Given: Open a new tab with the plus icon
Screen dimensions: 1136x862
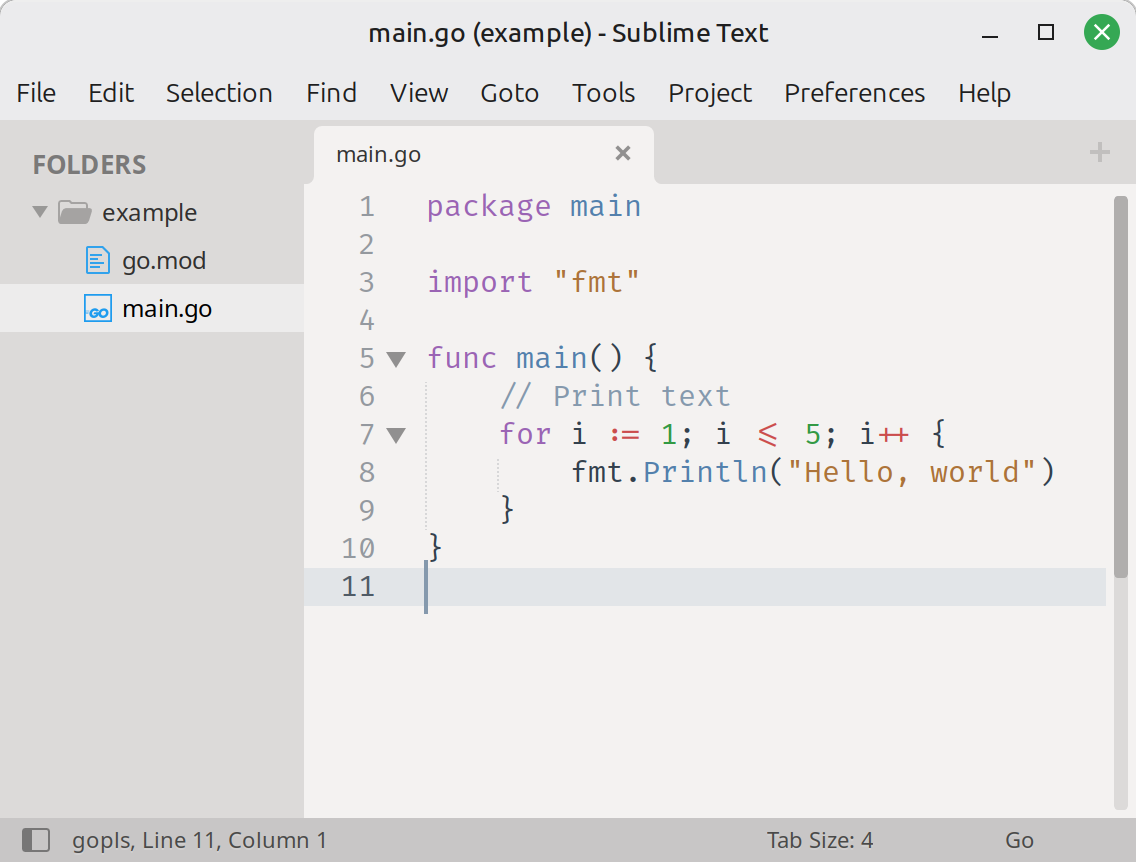Looking at the screenshot, I should click(1099, 152).
